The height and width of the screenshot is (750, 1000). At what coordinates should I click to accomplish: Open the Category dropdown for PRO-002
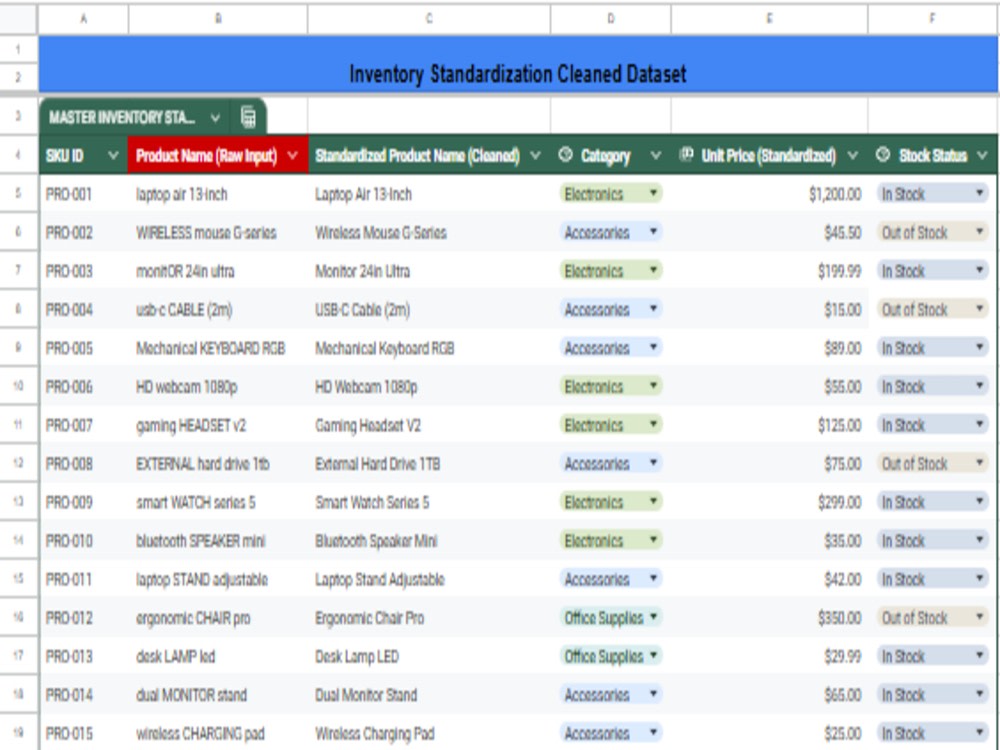[x=653, y=232]
